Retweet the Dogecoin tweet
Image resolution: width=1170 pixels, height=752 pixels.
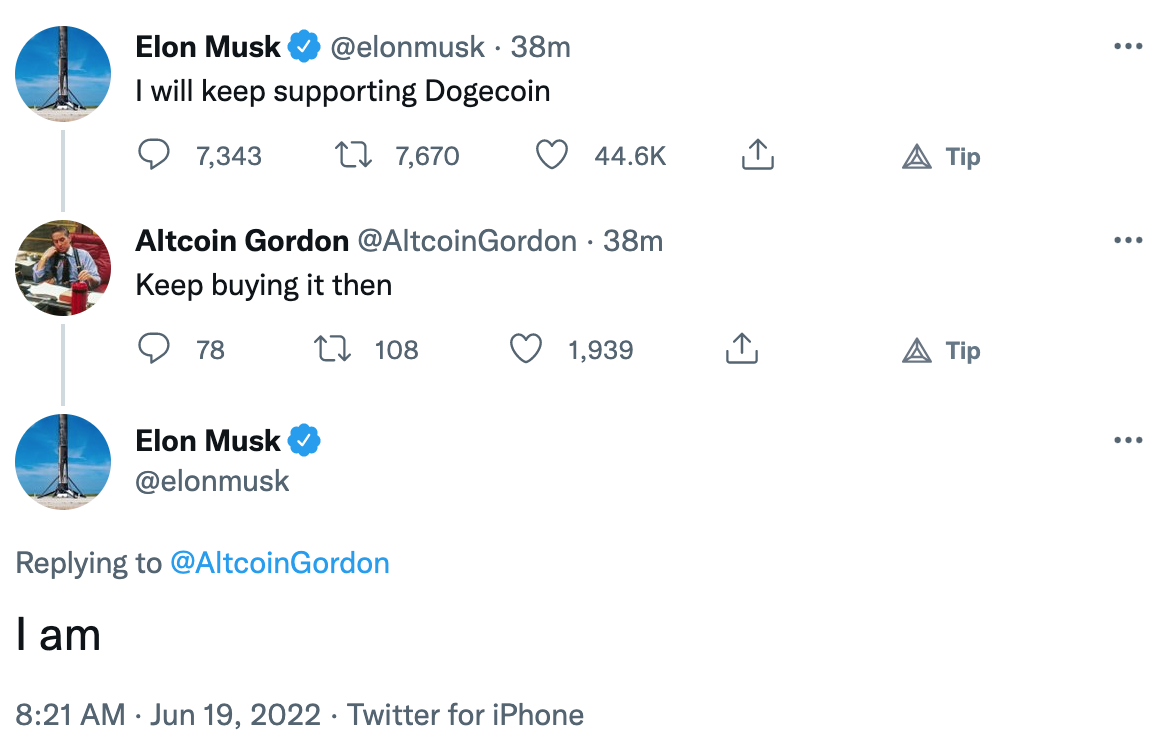point(351,156)
